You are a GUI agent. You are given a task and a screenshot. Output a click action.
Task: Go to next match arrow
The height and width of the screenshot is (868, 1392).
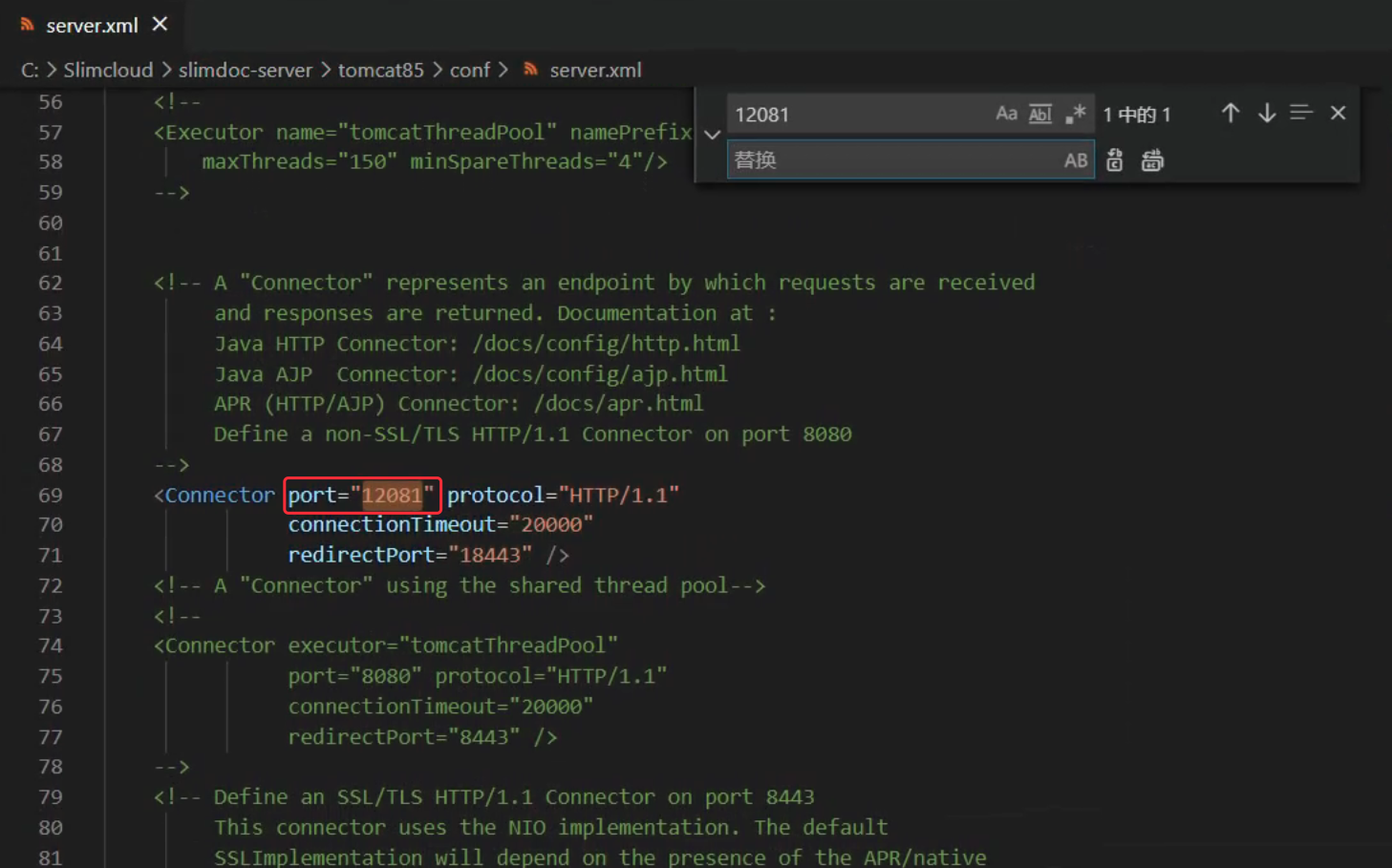(1267, 113)
